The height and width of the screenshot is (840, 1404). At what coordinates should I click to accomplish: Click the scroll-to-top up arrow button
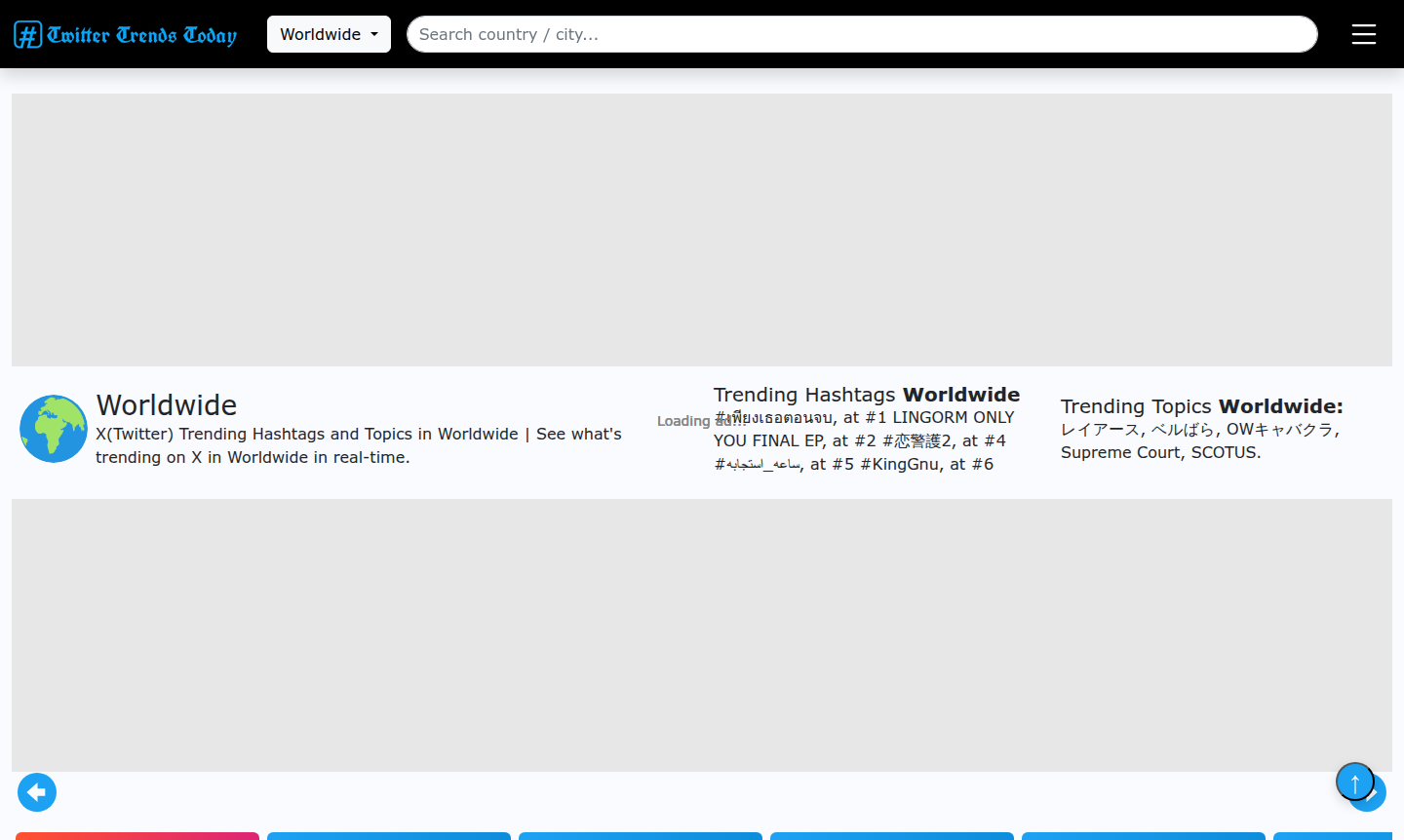point(1354,782)
